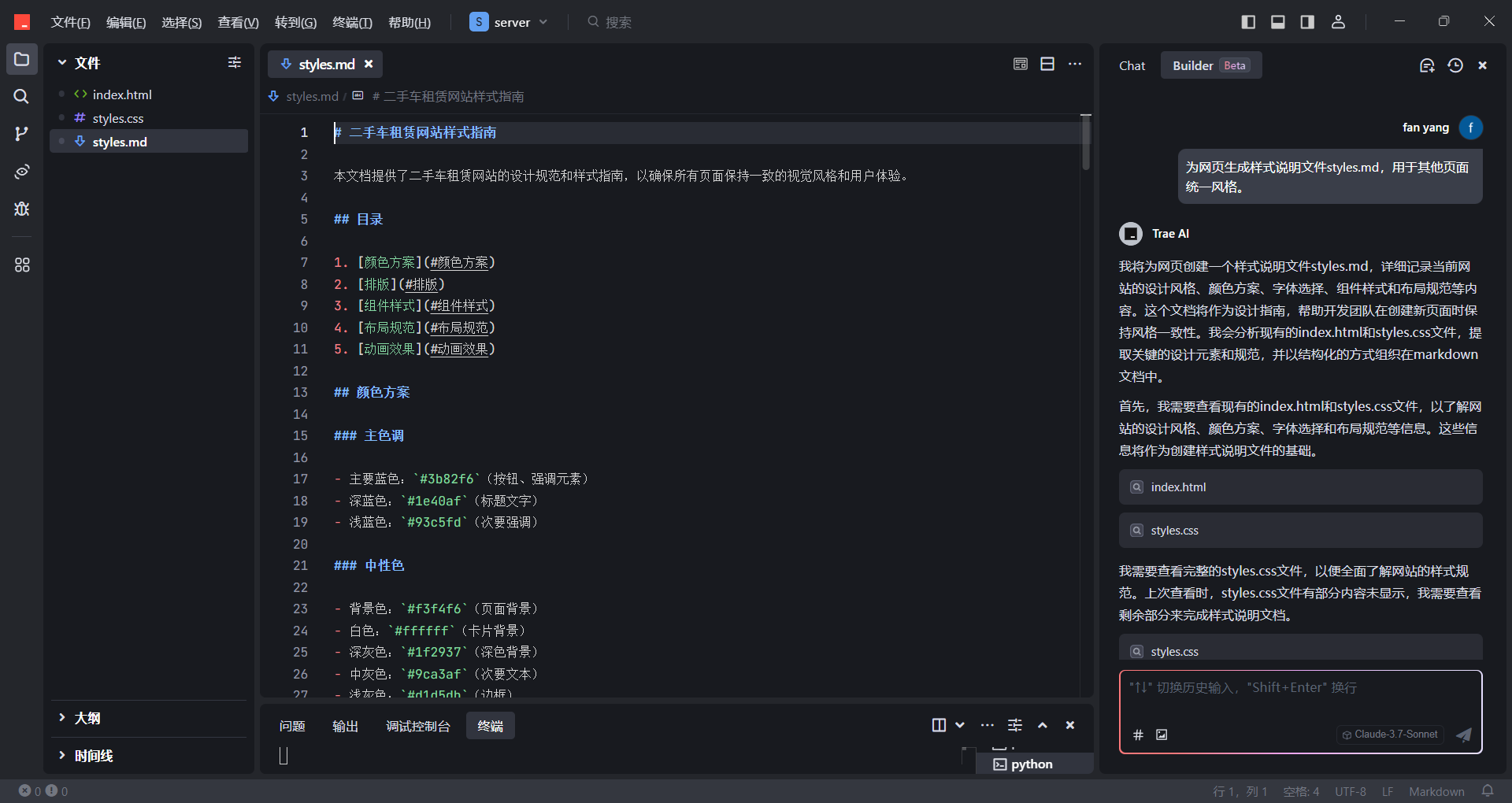
Task: Open the Source Control sidebar icon
Action: [x=22, y=134]
